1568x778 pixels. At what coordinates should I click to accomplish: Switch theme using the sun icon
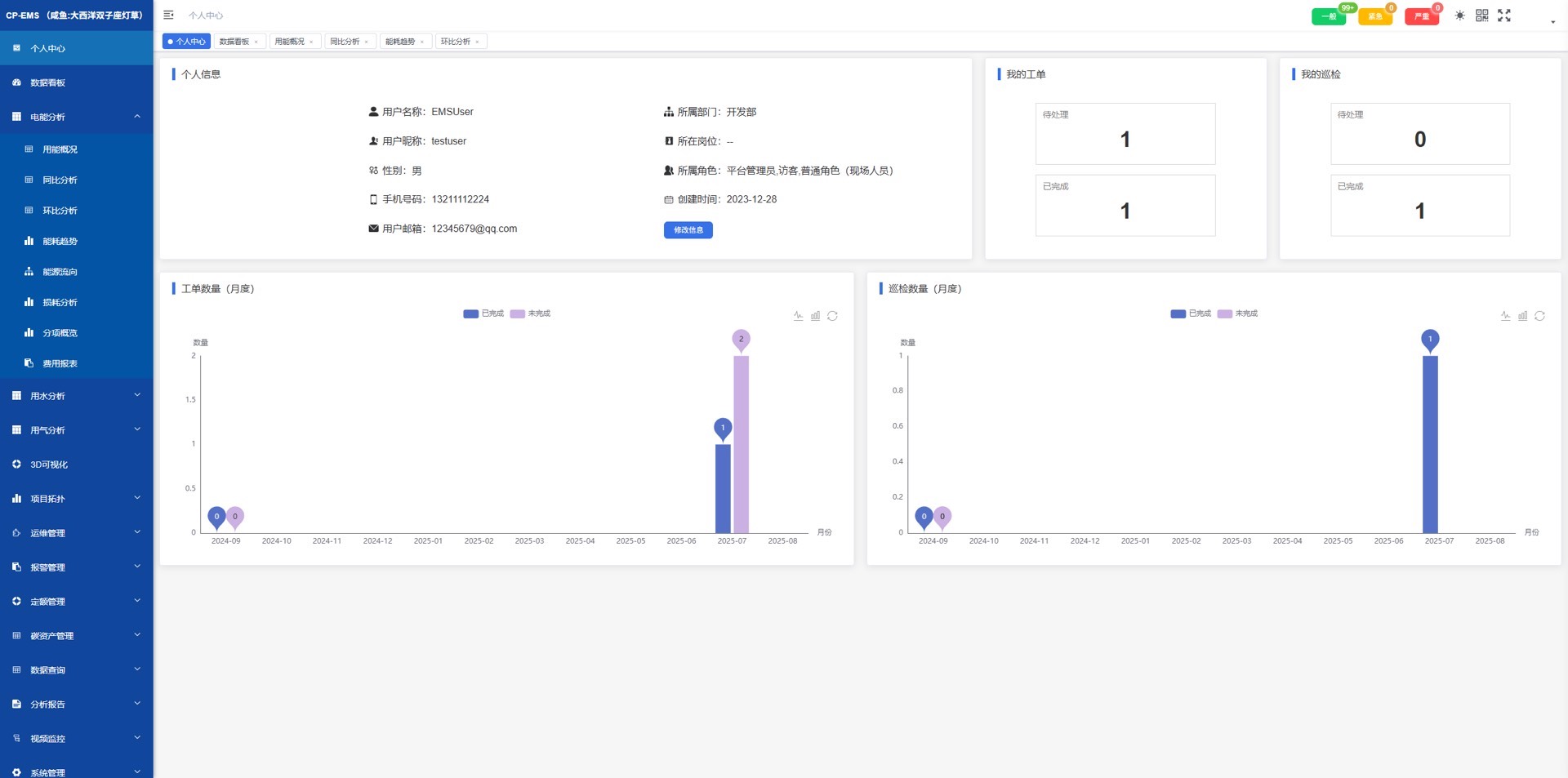[x=1459, y=16]
